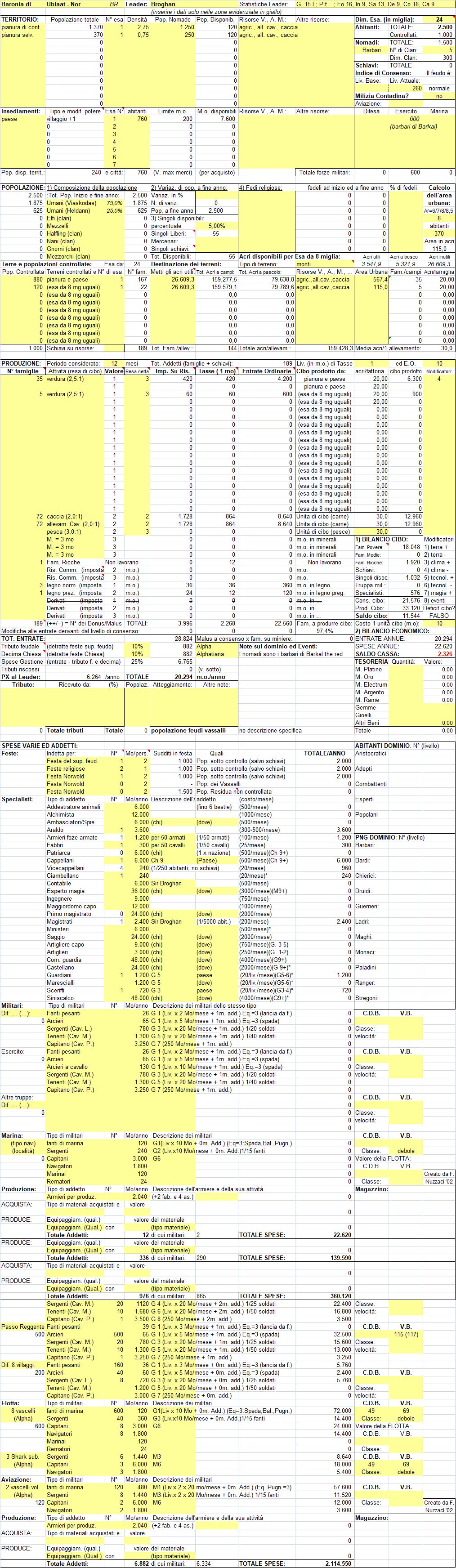Click the 'PX al Leader:' label
The width and height of the screenshot is (456, 1568).
point(21,677)
